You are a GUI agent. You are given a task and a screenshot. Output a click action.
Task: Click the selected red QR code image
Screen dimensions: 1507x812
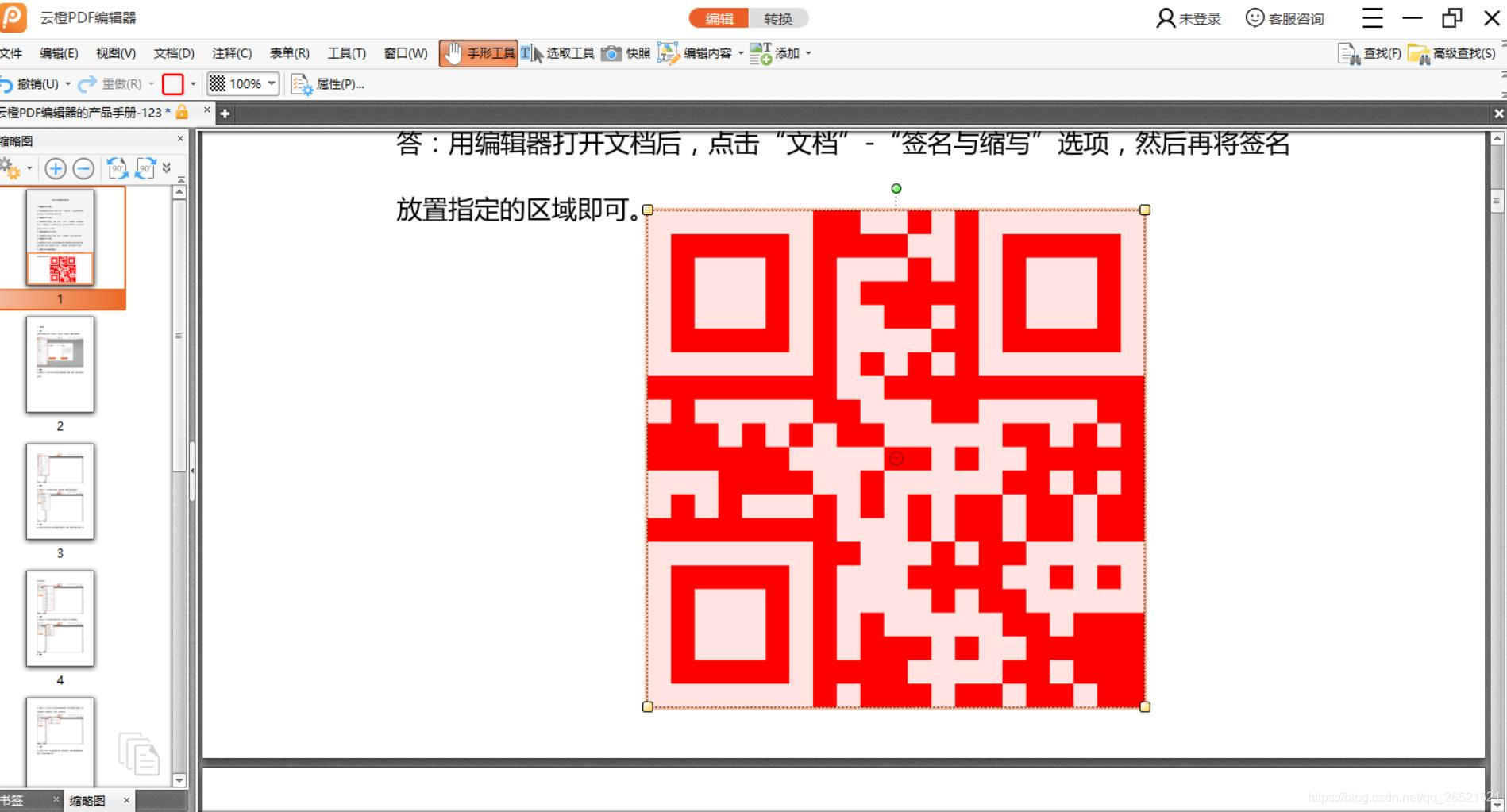pyautogui.click(x=896, y=458)
